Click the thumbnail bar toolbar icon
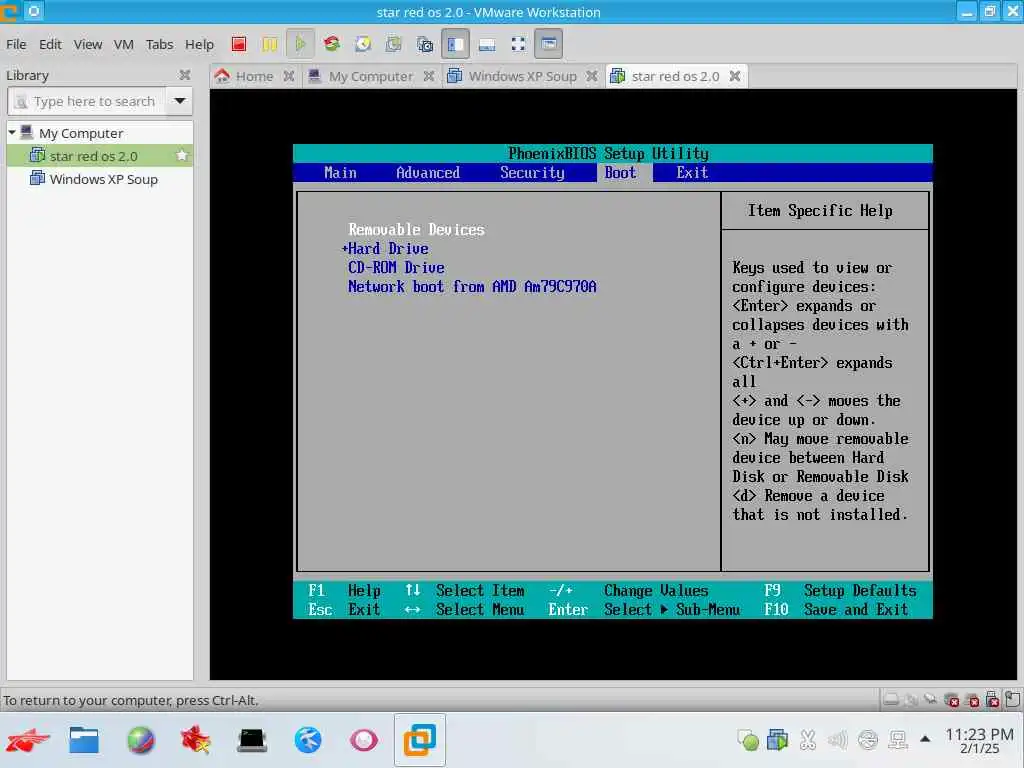 (x=487, y=44)
